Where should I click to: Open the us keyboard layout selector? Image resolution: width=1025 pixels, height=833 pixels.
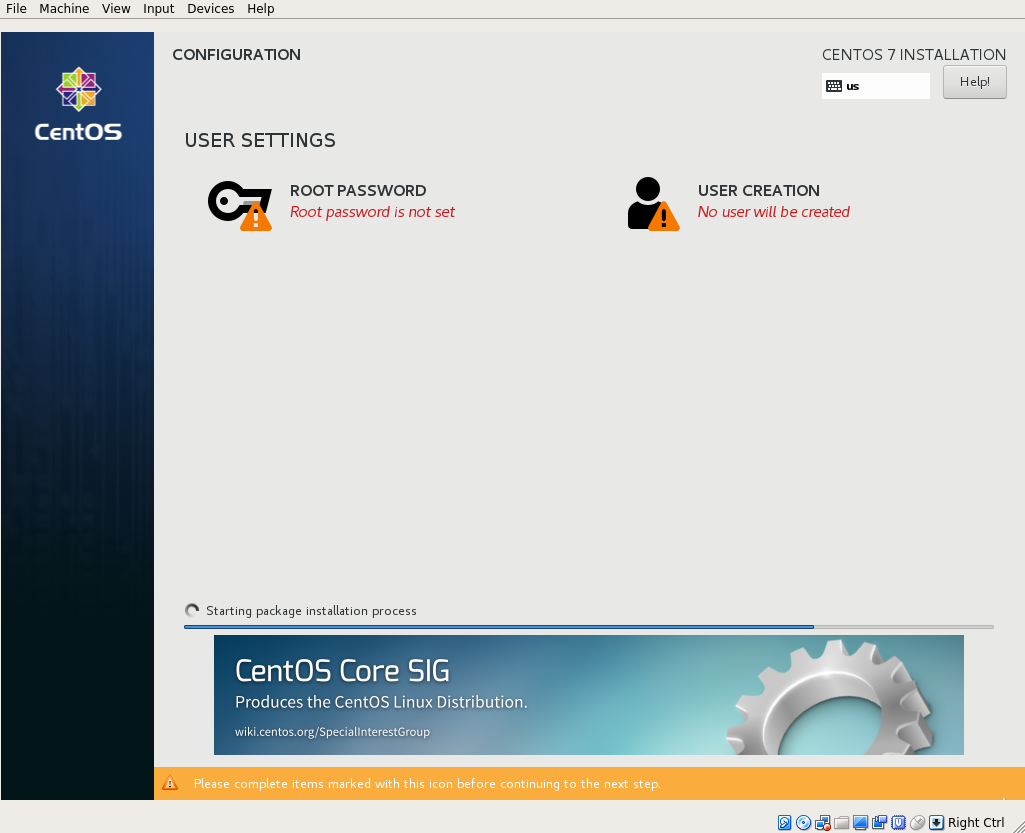[875, 86]
